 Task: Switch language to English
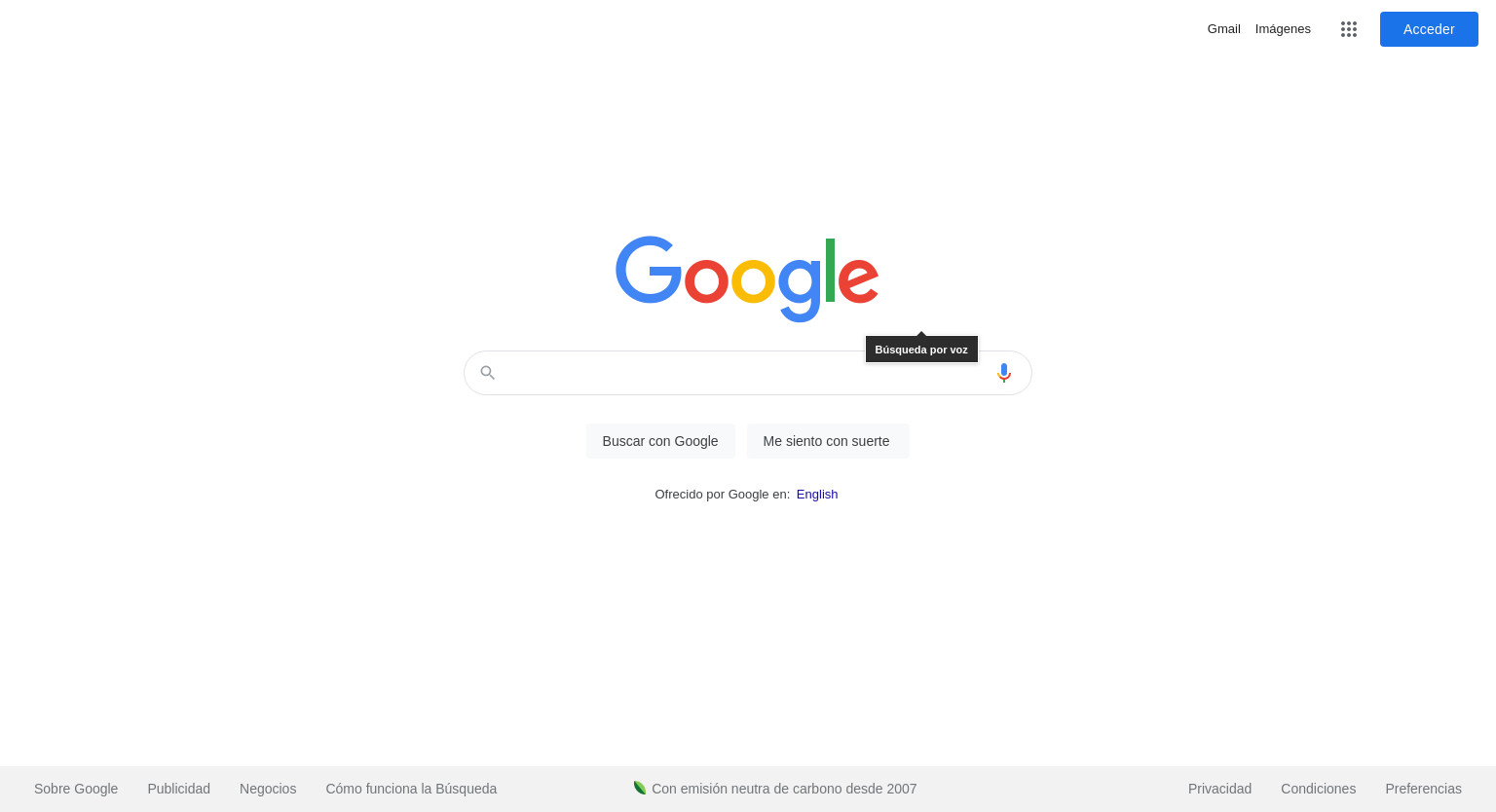817,495
